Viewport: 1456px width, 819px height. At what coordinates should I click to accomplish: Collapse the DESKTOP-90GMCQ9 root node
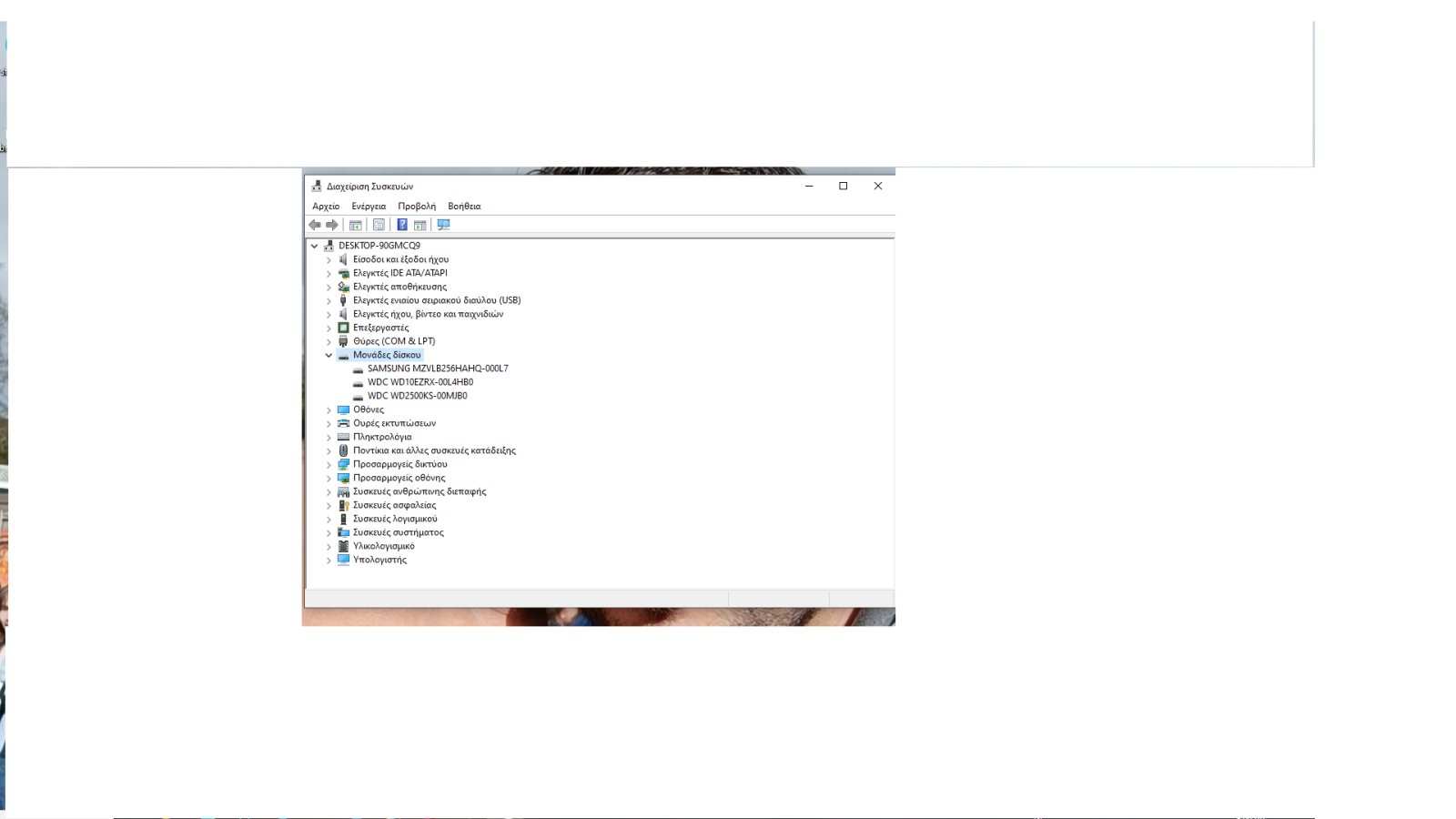point(315,246)
